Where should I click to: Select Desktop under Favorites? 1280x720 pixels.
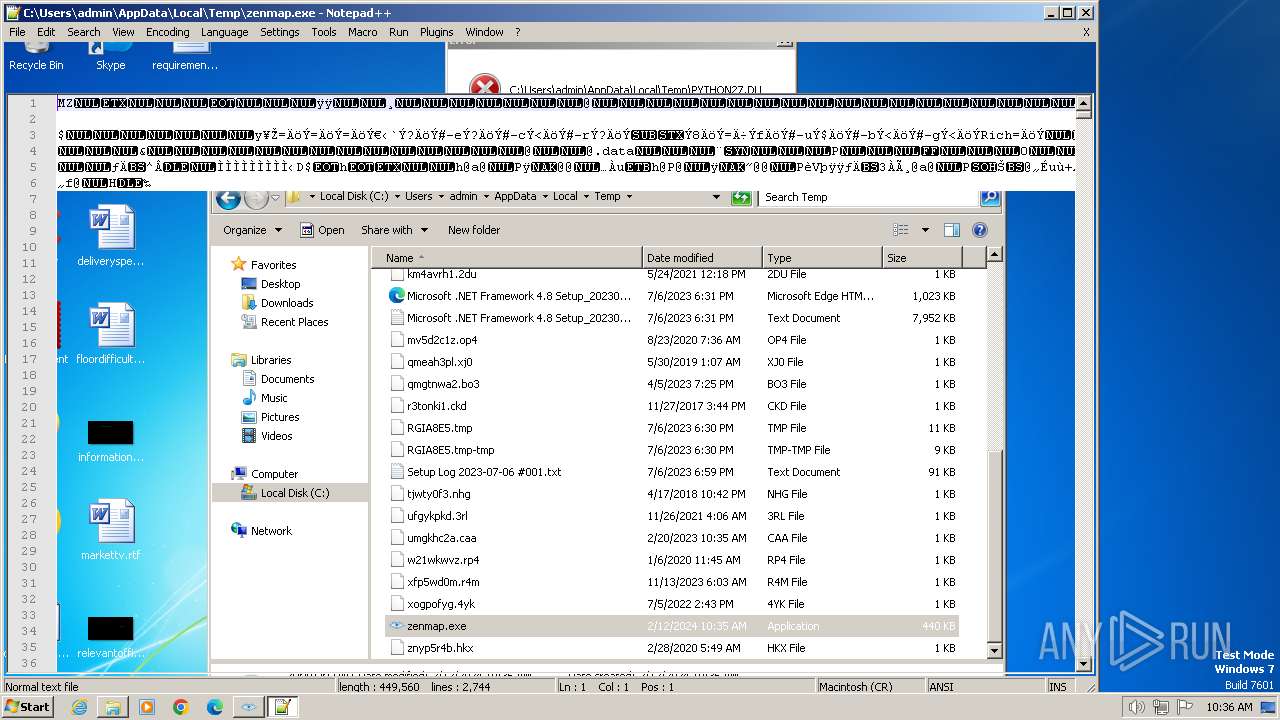tap(280, 284)
